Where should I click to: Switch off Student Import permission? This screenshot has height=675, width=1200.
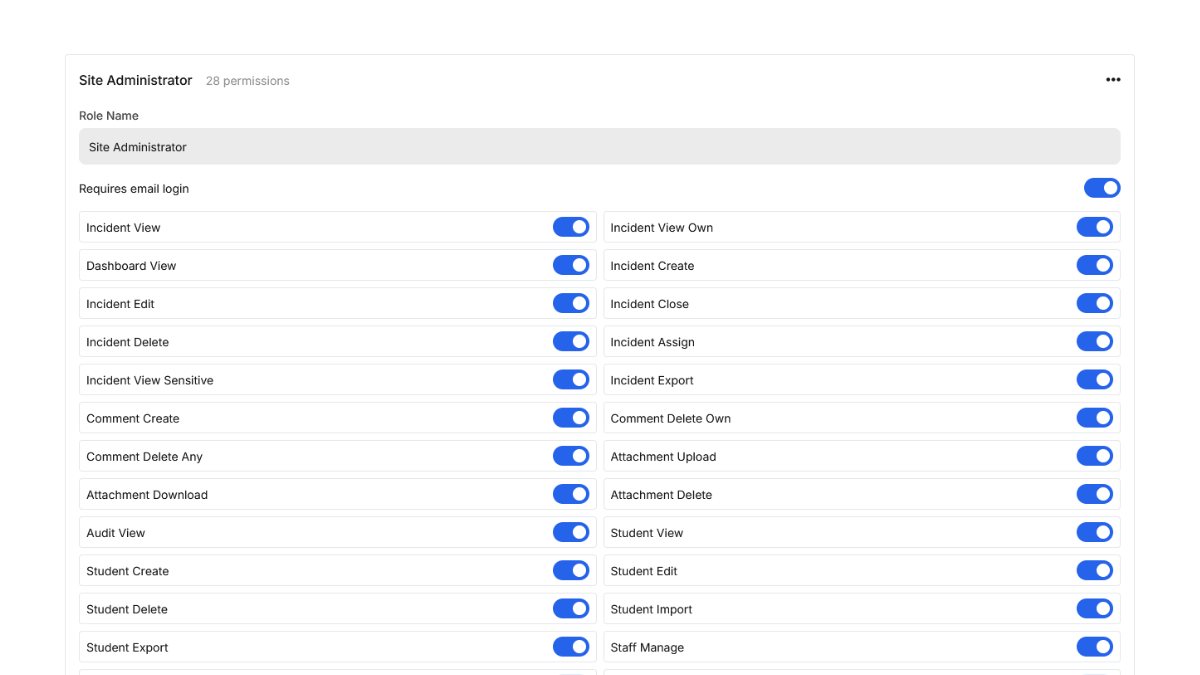point(1094,608)
